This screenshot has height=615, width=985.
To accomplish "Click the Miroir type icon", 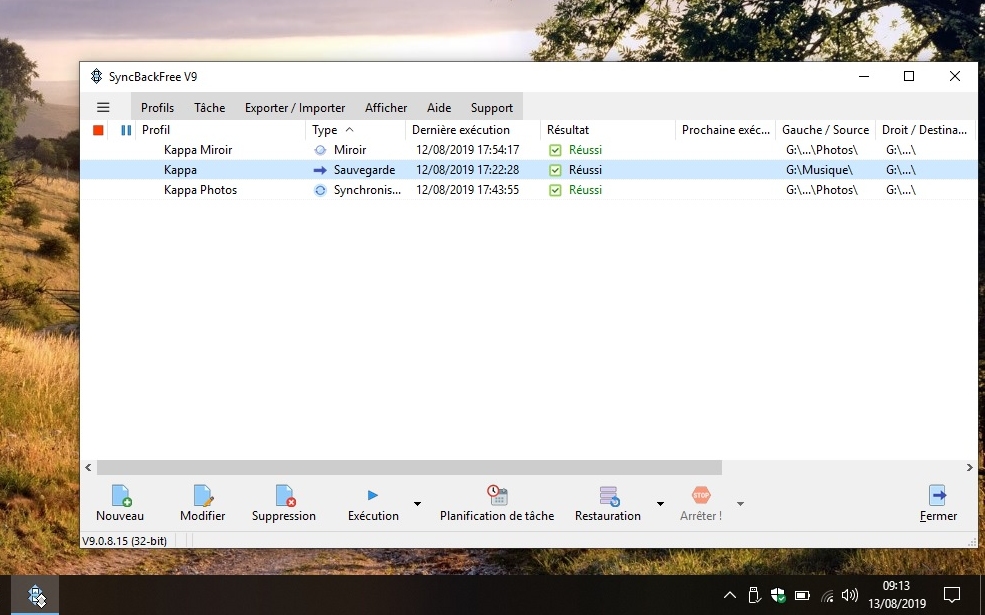I will [320, 150].
